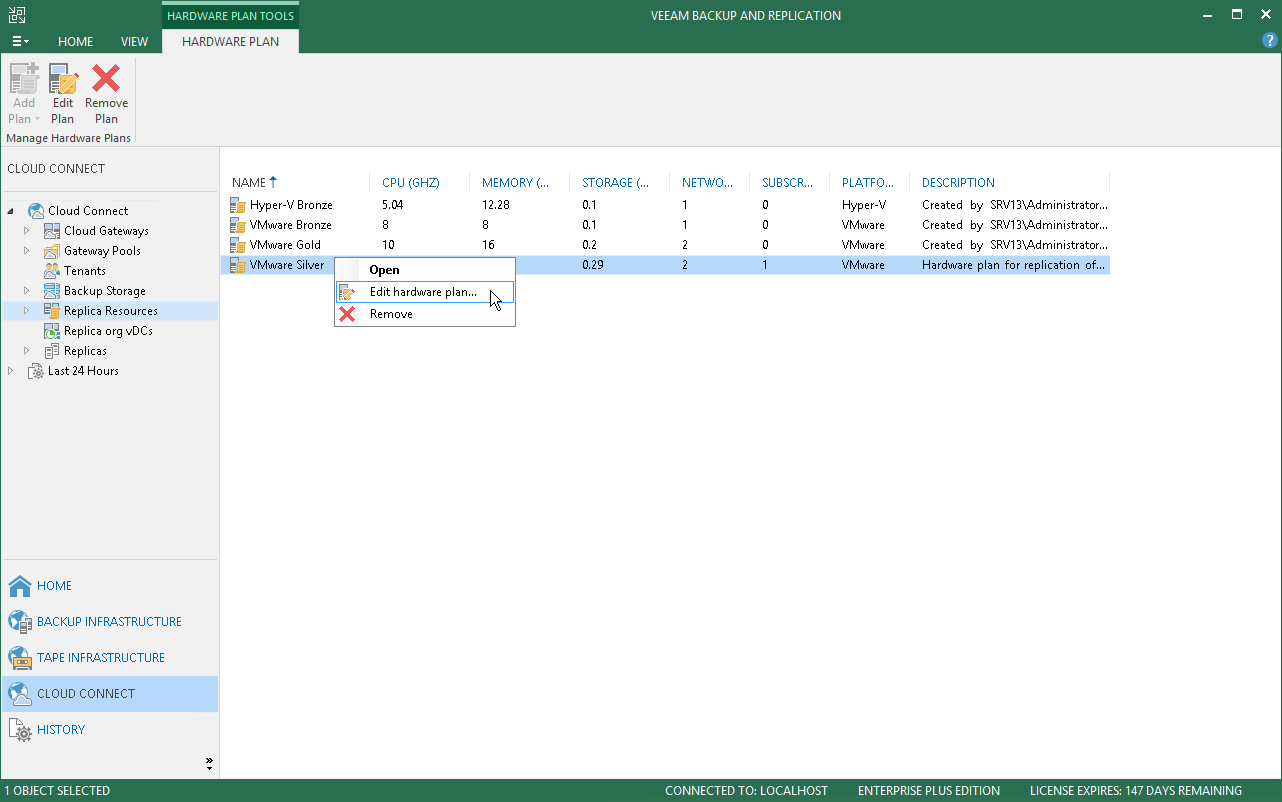Sort by the CPU (GHz) column header

(x=419, y=183)
